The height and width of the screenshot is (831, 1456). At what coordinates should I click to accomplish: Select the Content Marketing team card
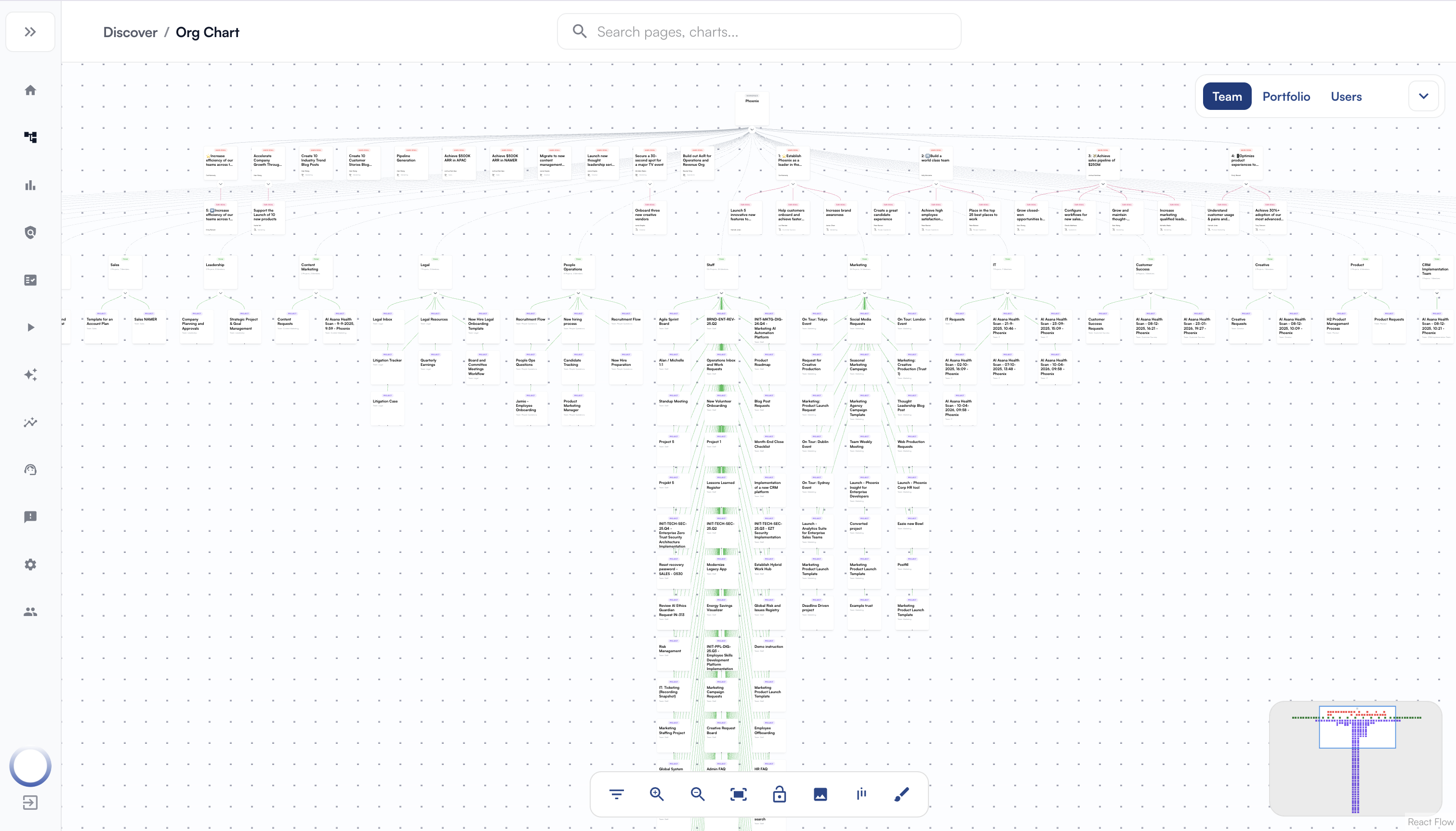point(316,273)
